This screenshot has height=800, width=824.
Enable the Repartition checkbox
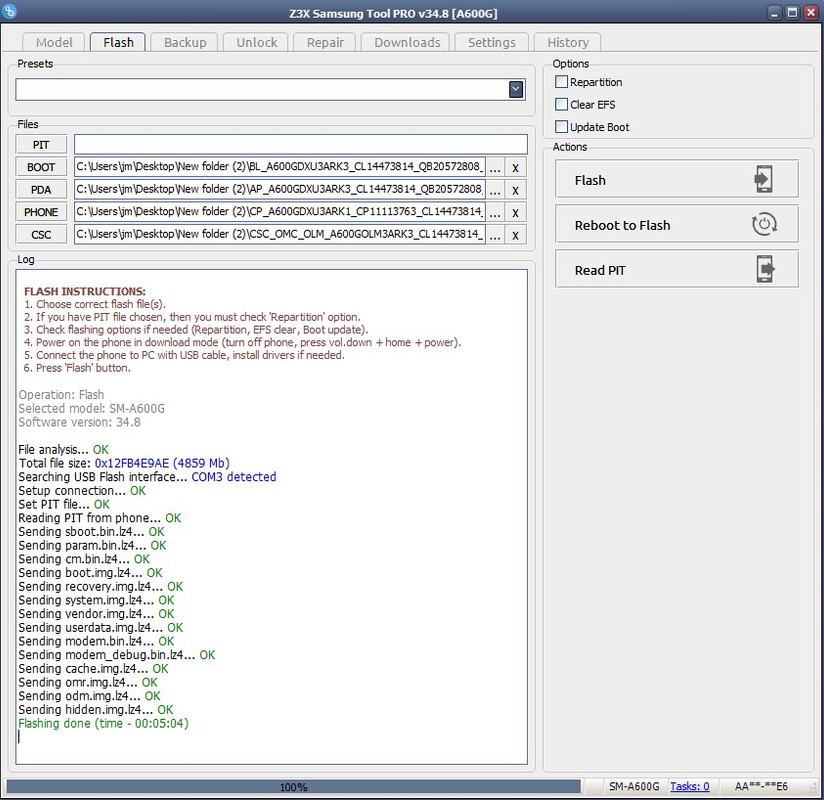561,82
